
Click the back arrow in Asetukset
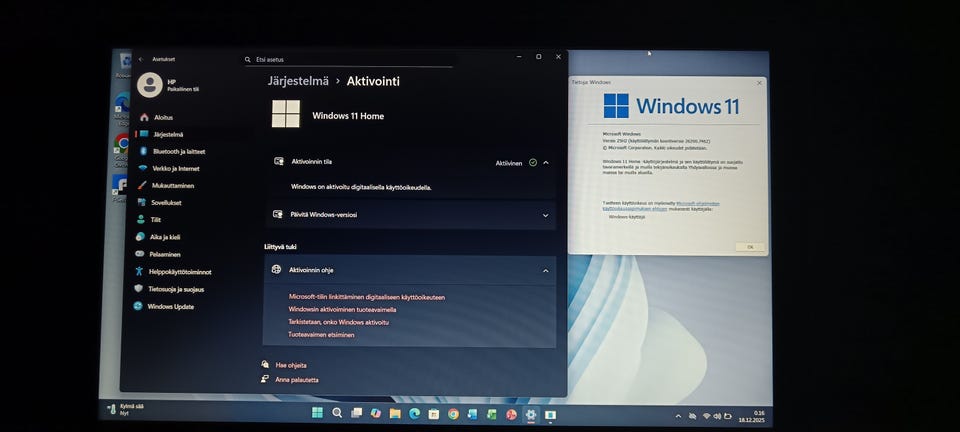141,59
